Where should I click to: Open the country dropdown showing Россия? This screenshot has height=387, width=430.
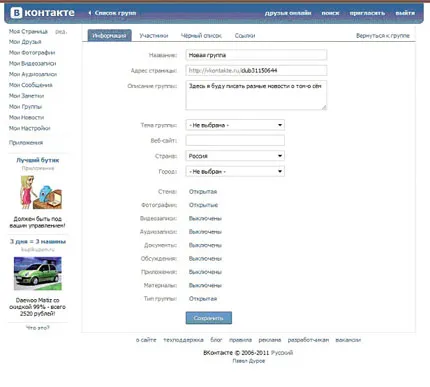pos(235,156)
